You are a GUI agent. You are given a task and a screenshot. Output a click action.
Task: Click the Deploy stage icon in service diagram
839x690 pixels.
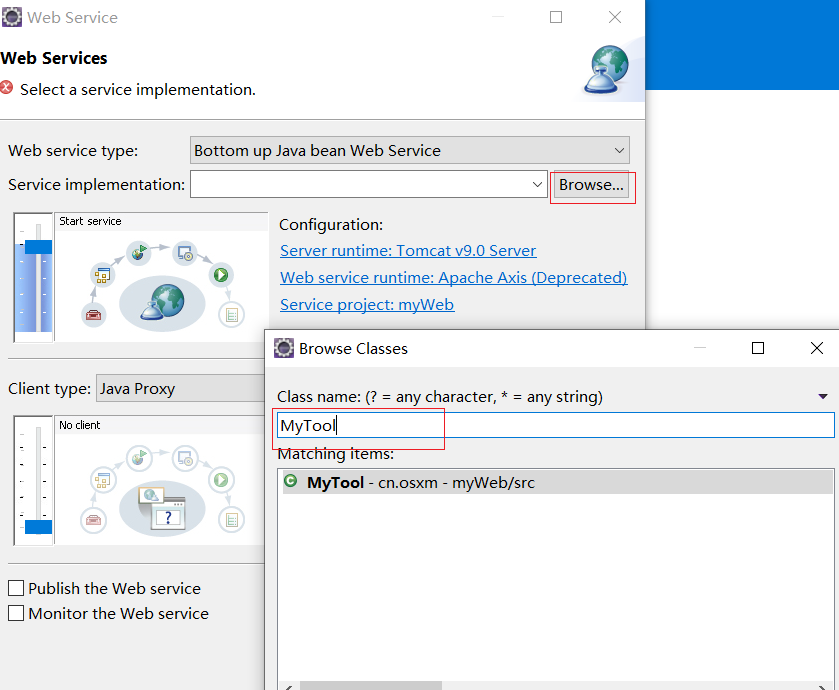(139, 252)
